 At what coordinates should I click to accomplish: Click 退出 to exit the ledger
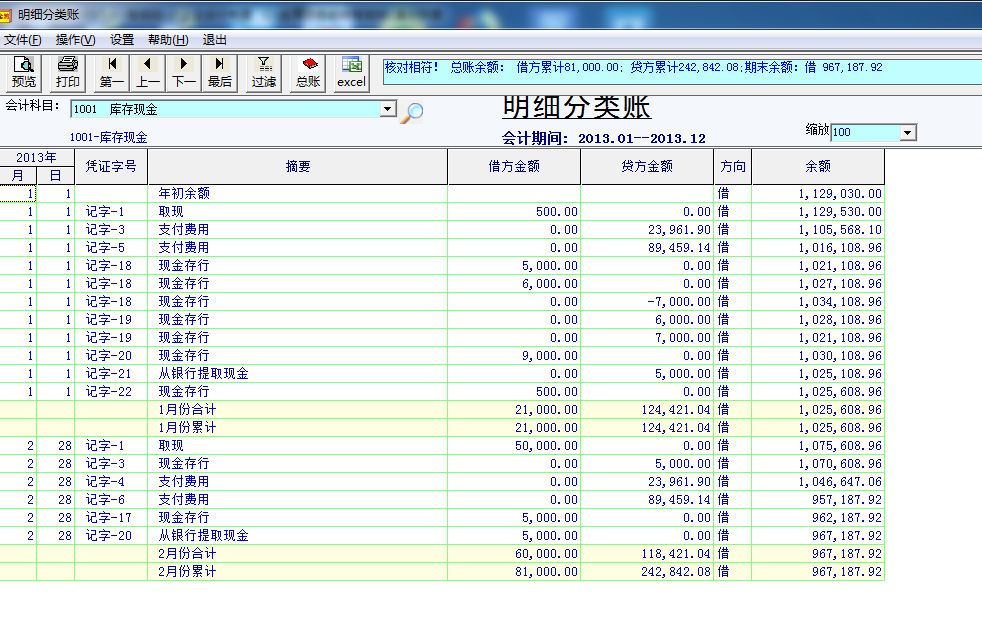coord(215,40)
